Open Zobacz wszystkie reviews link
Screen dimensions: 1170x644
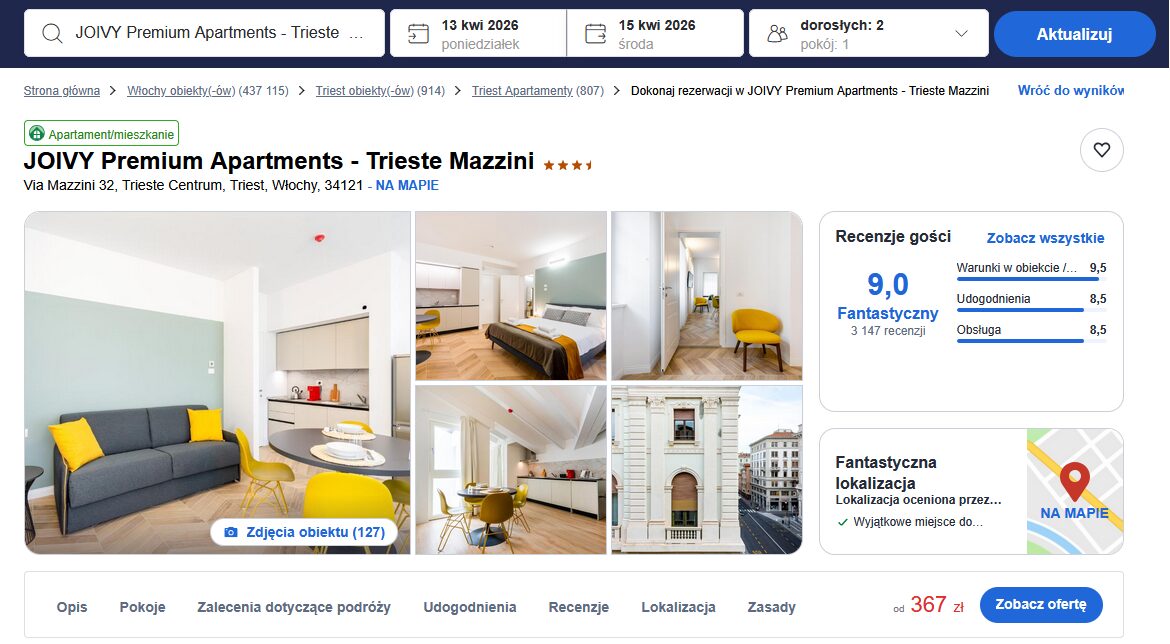[x=1045, y=238]
